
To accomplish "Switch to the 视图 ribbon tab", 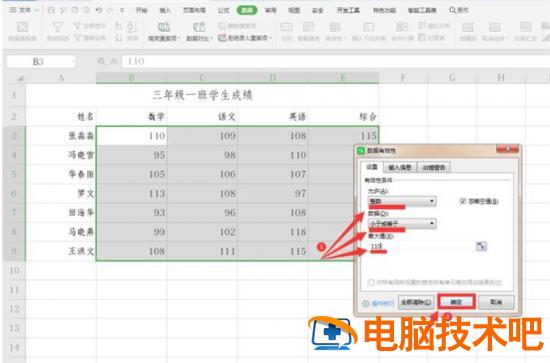I will [x=294, y=10].
